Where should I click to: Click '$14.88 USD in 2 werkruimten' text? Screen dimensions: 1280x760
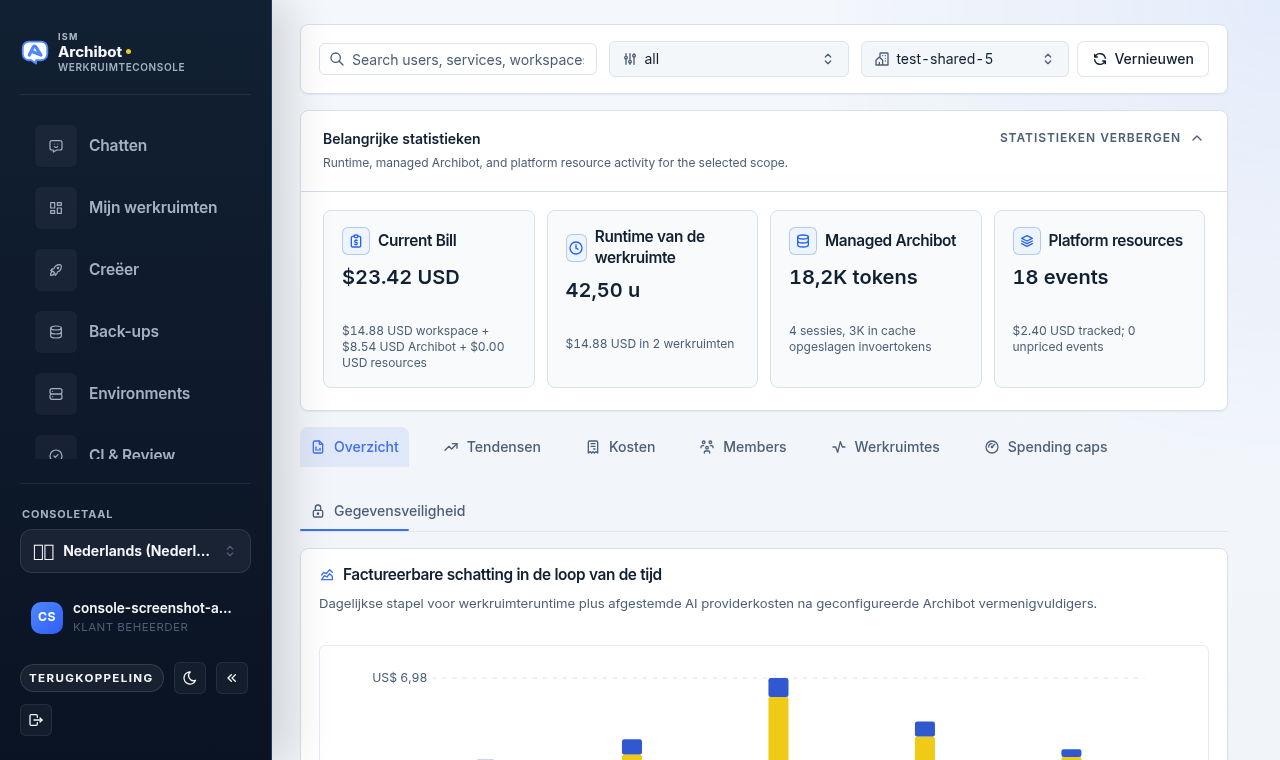point(650,344)
